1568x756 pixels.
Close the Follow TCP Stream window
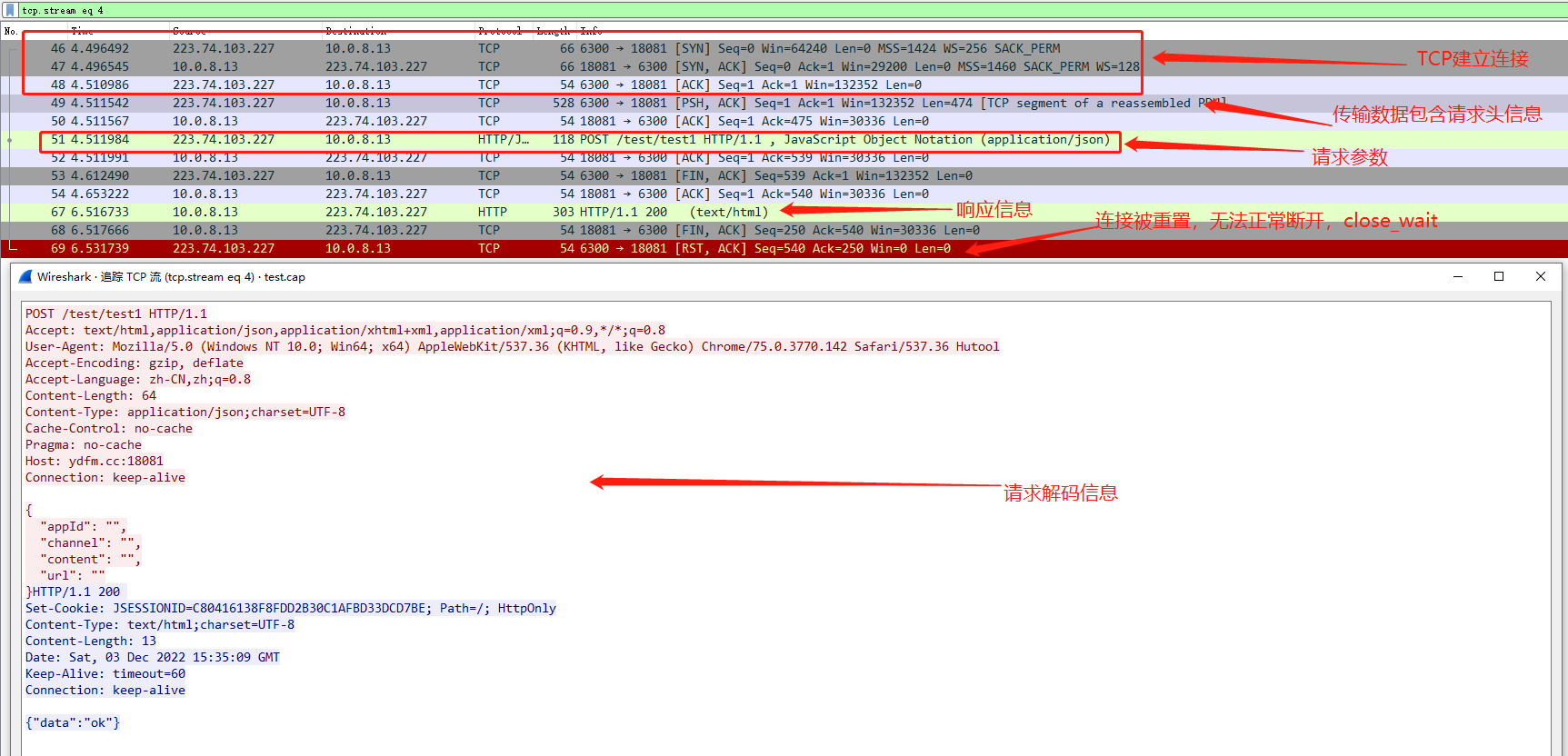pyautogui.click(x=1541, y=277)
